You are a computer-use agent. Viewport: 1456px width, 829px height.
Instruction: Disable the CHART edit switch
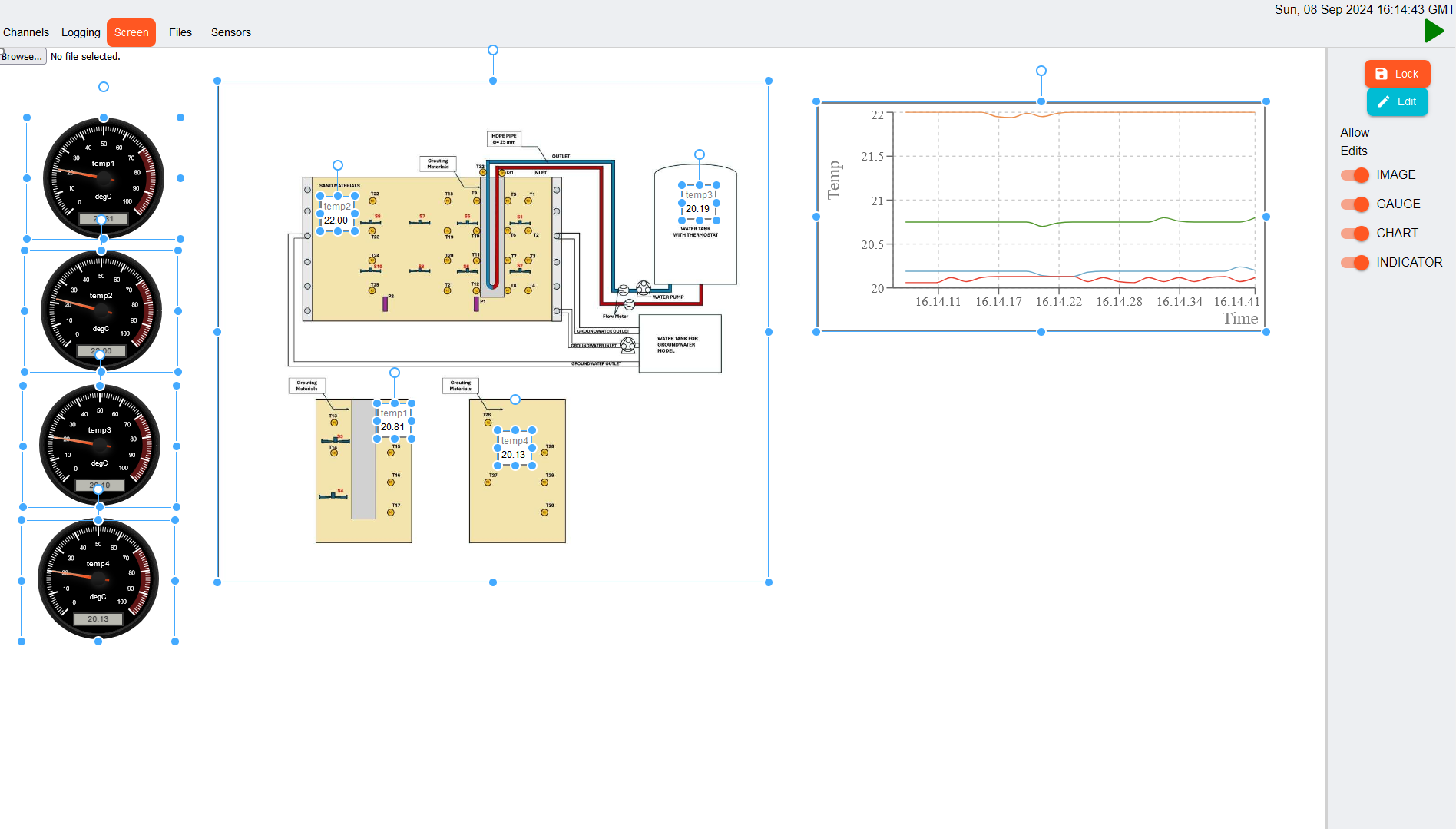point(1355,234)
